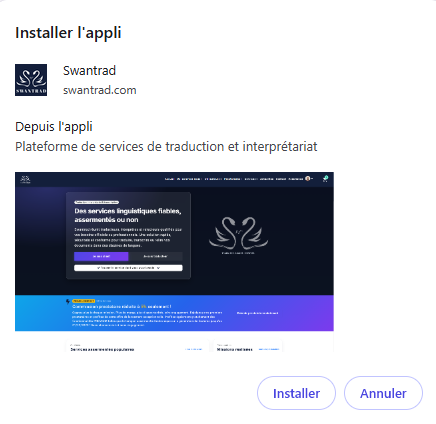Image resolution: width=436 pixels, height=424 pixels.
Task: Cancel with the Annuler button
Action: point(383,393)
